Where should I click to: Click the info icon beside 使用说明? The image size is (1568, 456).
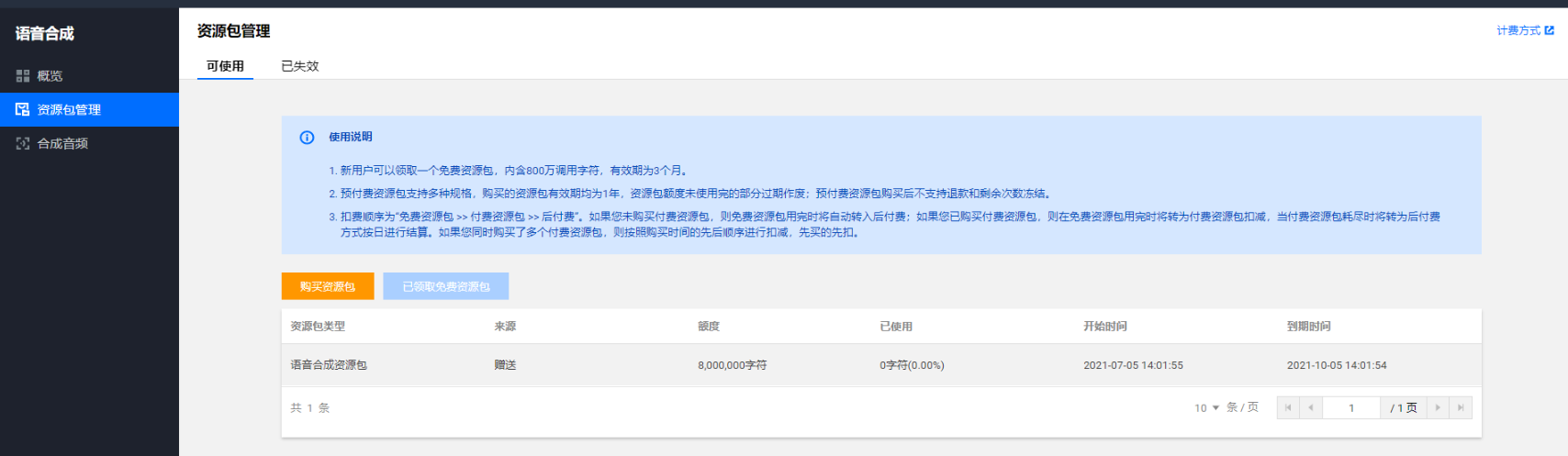point(308,138)
